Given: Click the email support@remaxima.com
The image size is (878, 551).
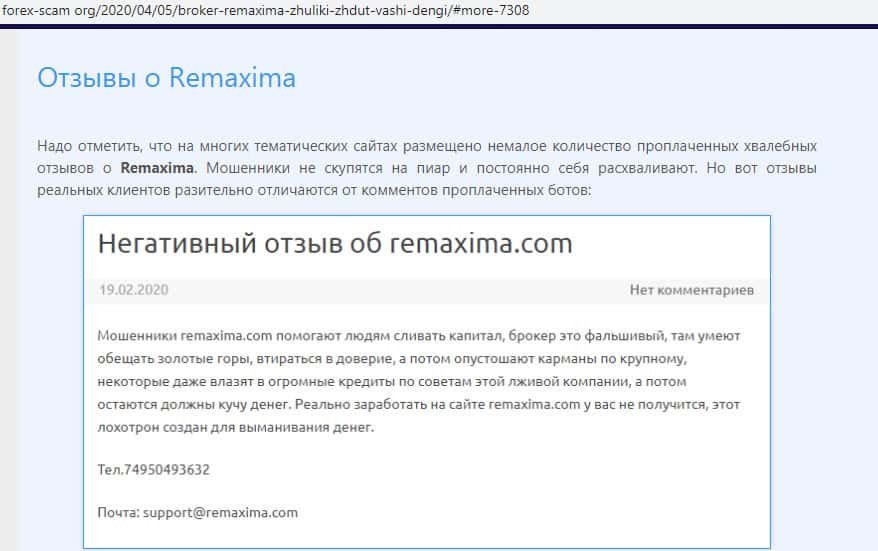Looking at the screenshot, I should [220, 512].
